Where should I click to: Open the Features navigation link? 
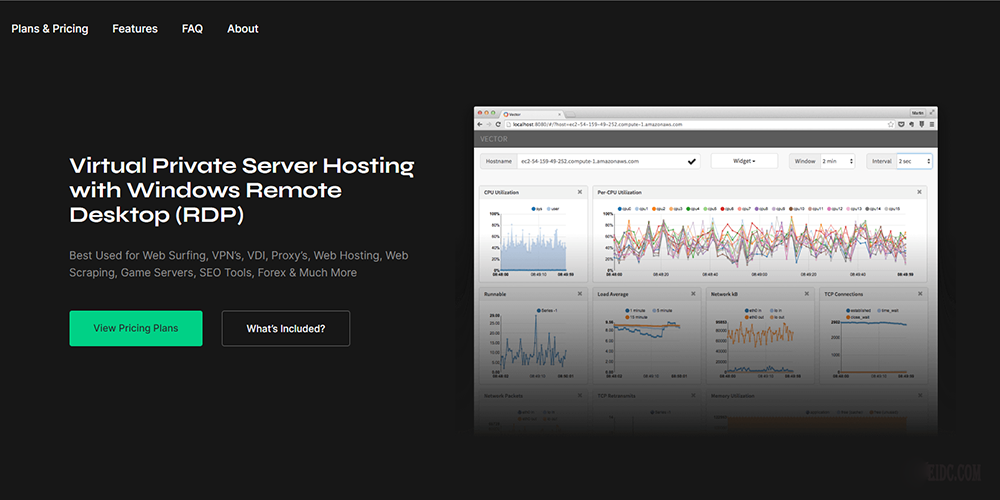click(x=135, y=29)
